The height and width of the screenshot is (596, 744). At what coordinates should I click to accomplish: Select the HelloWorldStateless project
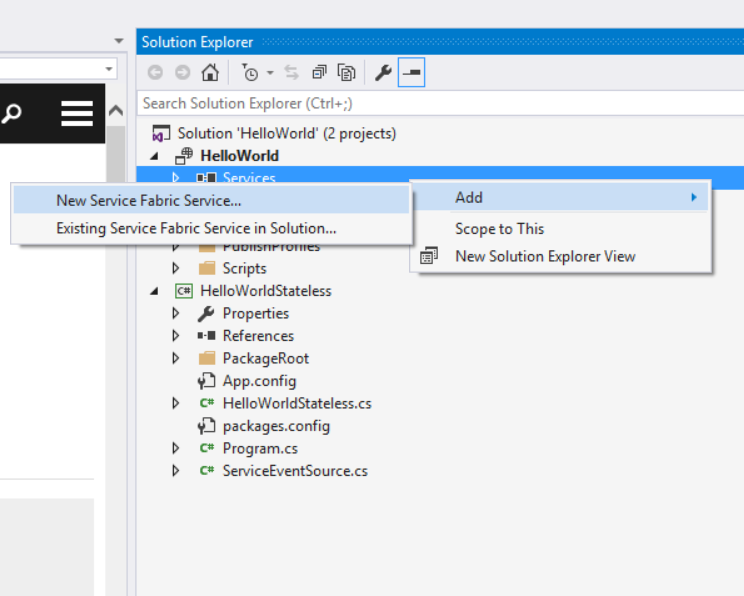(266, 291)
